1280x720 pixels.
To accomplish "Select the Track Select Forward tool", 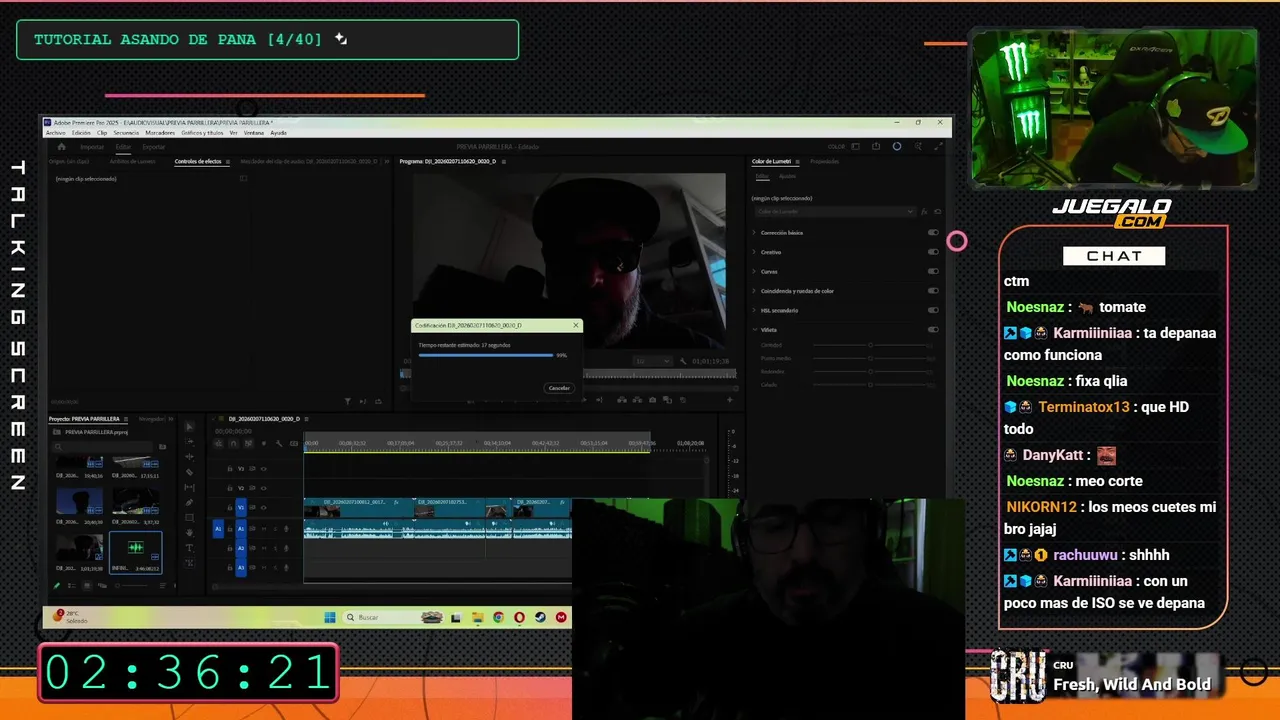I will click(x=190, y=442).
